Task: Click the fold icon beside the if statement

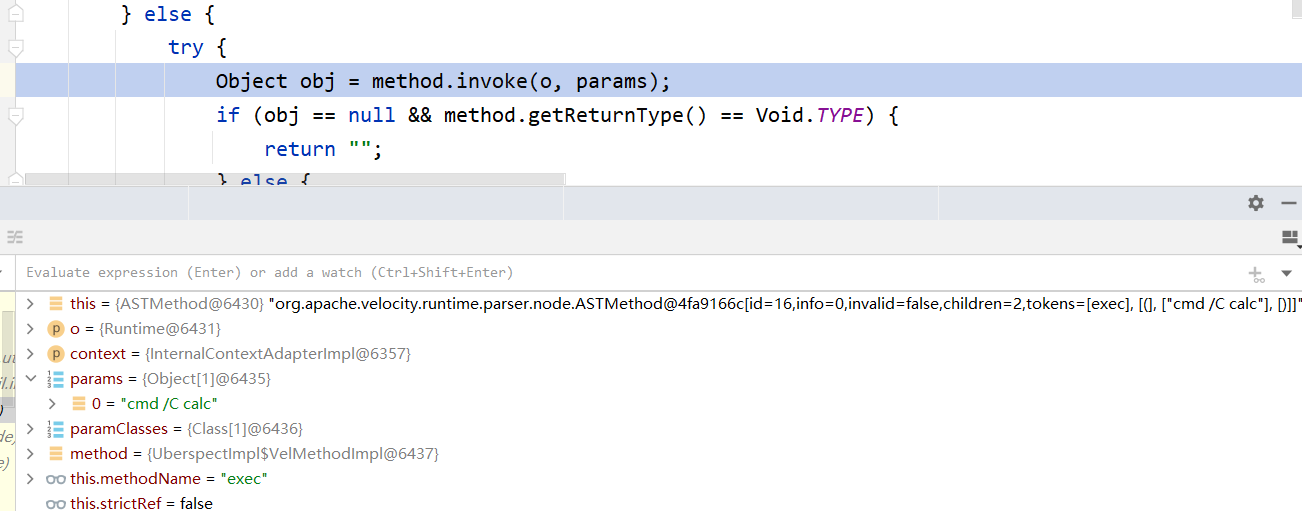Action: [15, 116]
